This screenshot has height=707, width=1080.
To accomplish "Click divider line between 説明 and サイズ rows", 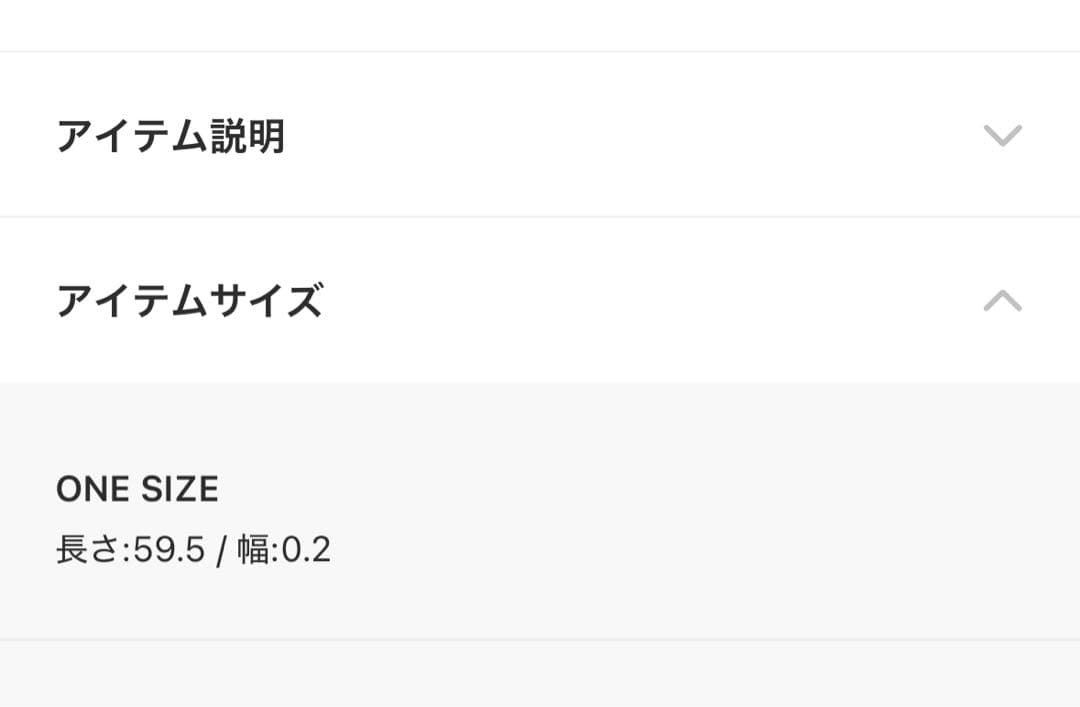I will click(540, 217).
